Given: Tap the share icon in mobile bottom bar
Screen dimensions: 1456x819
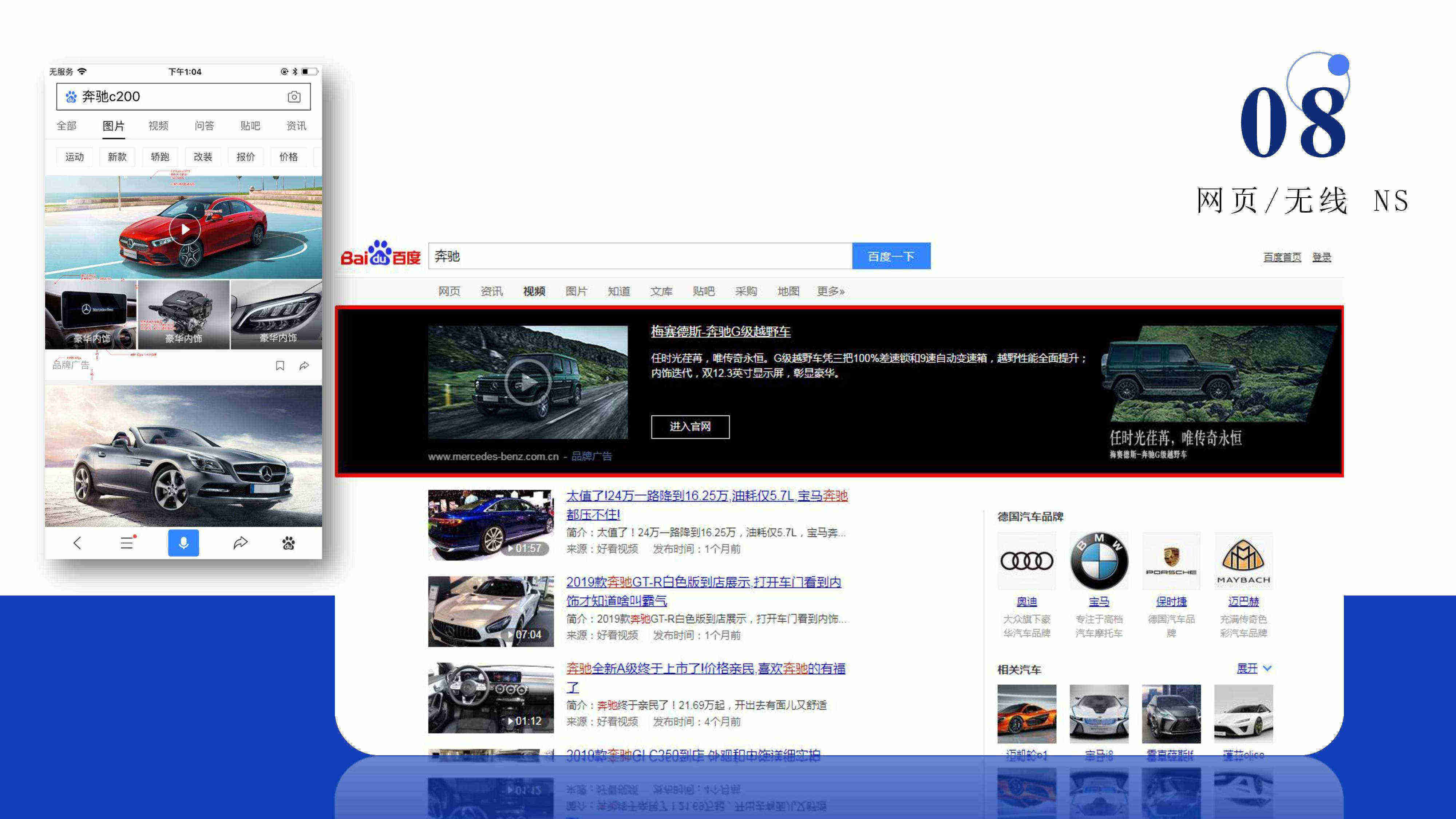Looking at the screenshot, I should tap(241, 543).
